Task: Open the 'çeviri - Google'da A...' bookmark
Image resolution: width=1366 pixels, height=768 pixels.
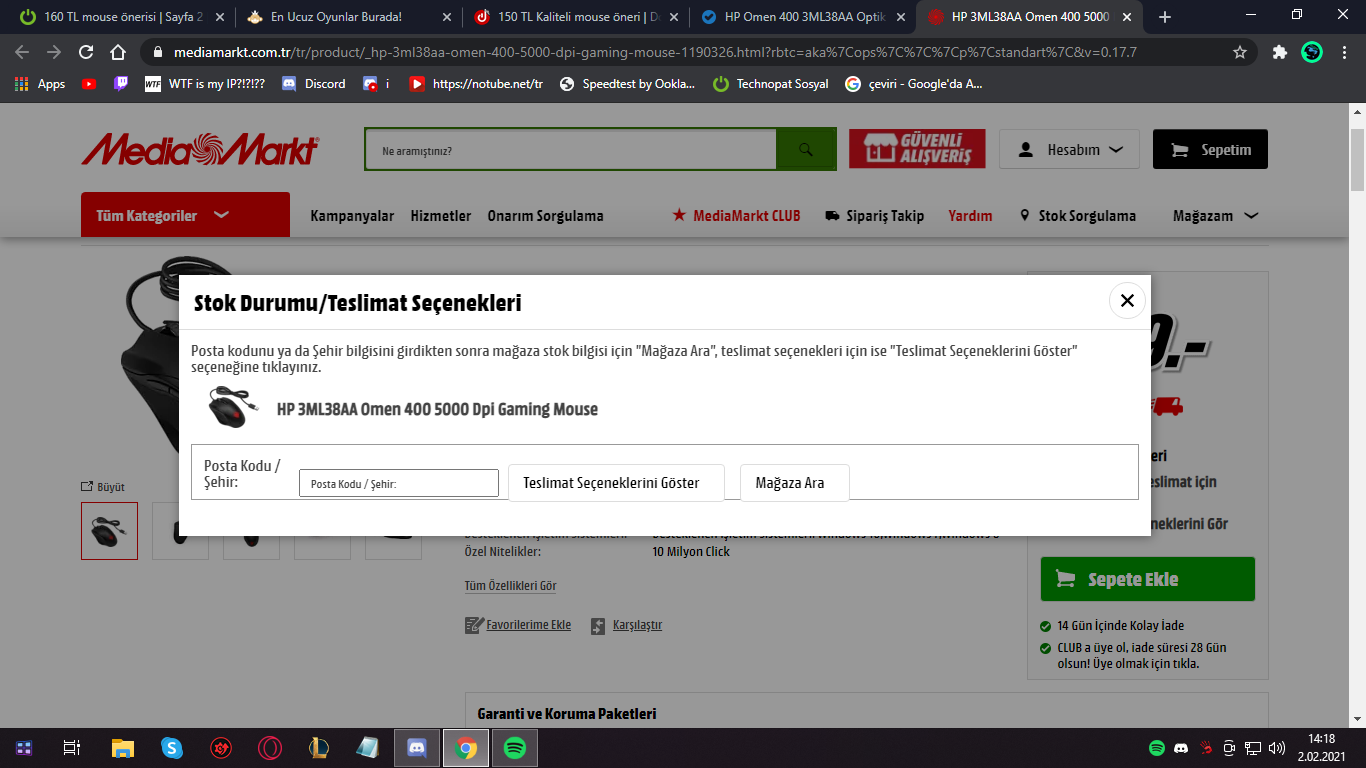Action: click(914, 84)
